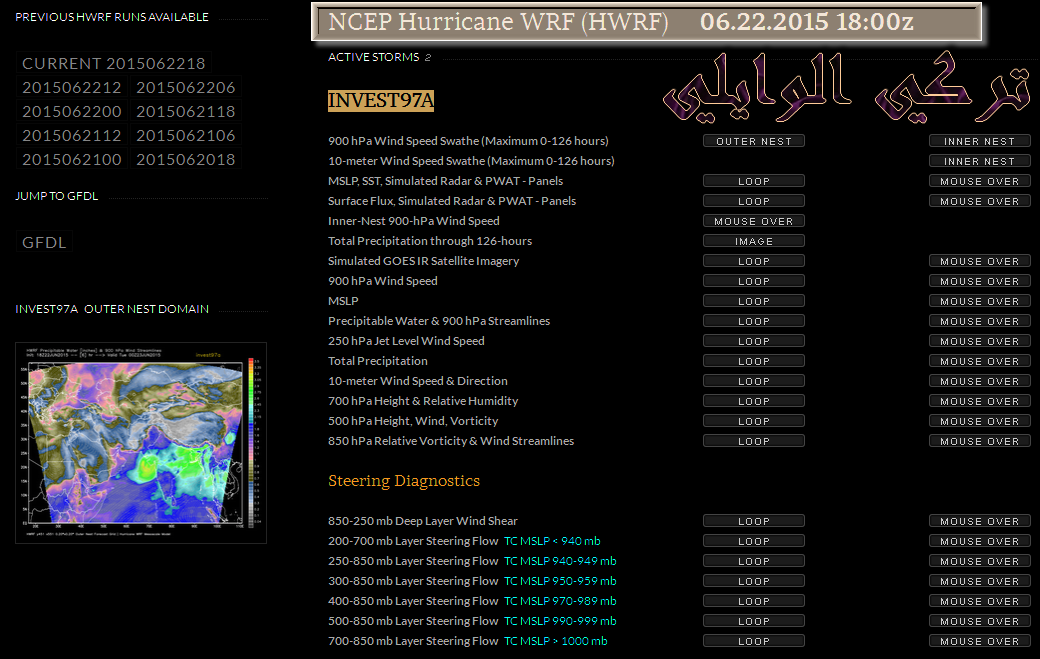The width and height of the screenshot is (1040, 659).
Task: Open previous run 2015062018
Action: pos(186,159)
